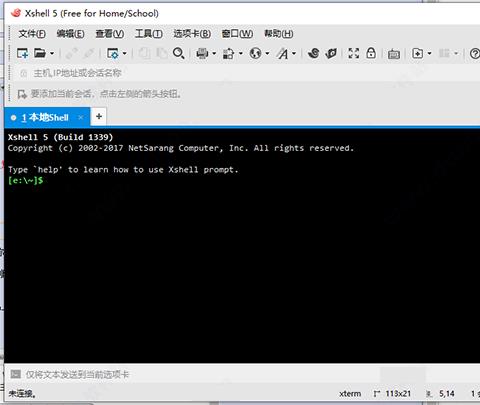Click the color scheme icon
This screenshot has width=480, height=405.
[x=229, y=53]
